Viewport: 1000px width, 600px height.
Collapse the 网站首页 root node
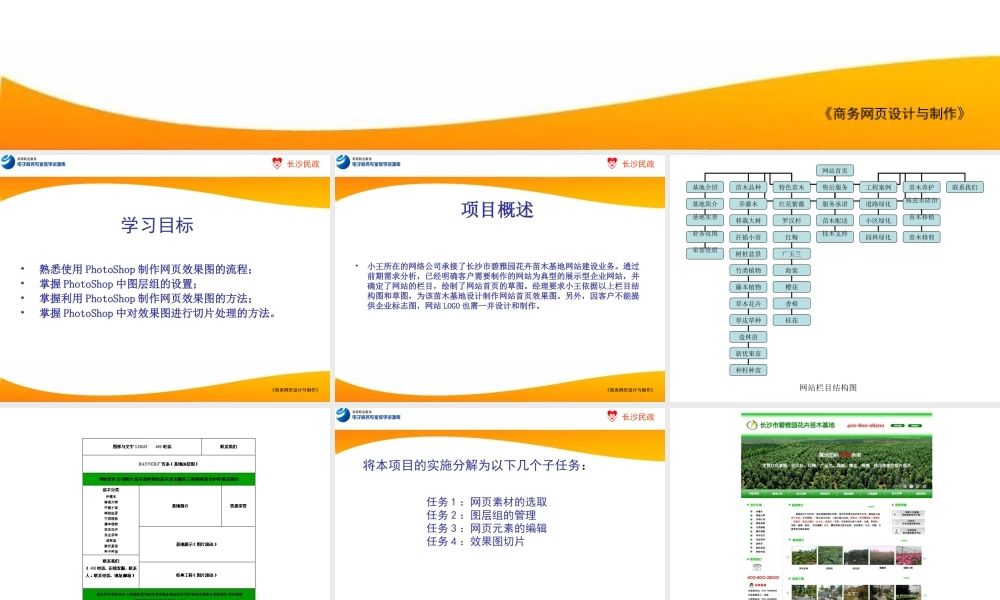[834, 170]
